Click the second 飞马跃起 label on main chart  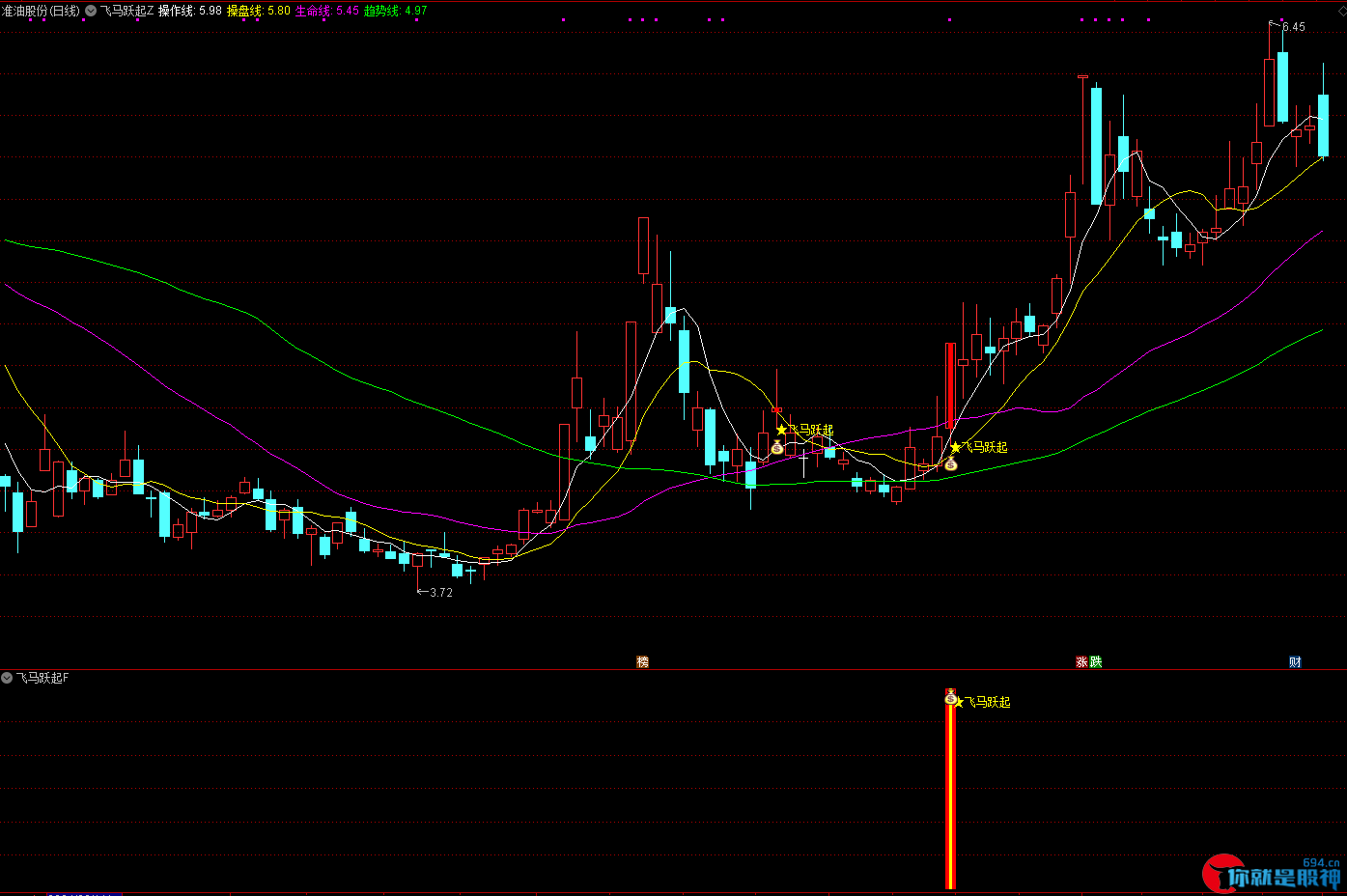(985, 447)
